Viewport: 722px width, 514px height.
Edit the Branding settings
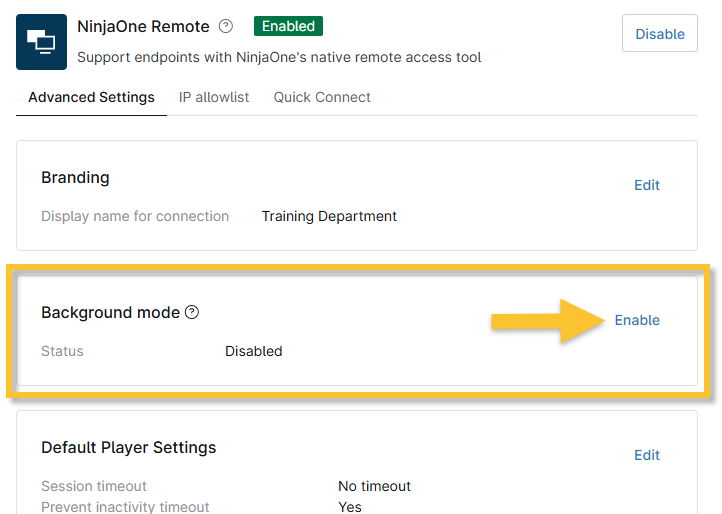(x=647, y=185)
